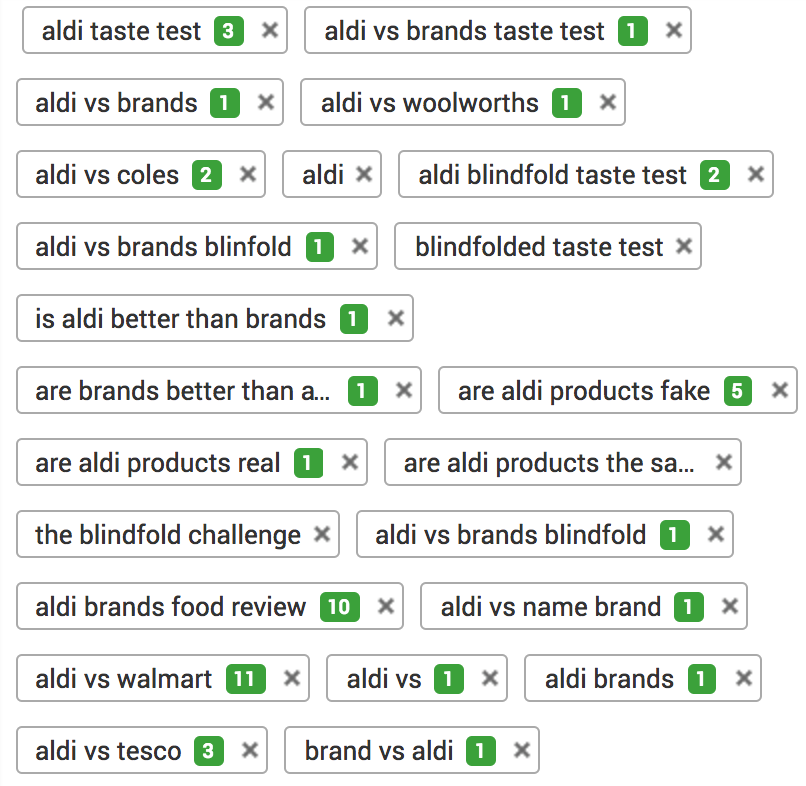Delete the "the blindfold challenge" tag
Viewport: 806px width, 786px height.
322,534
